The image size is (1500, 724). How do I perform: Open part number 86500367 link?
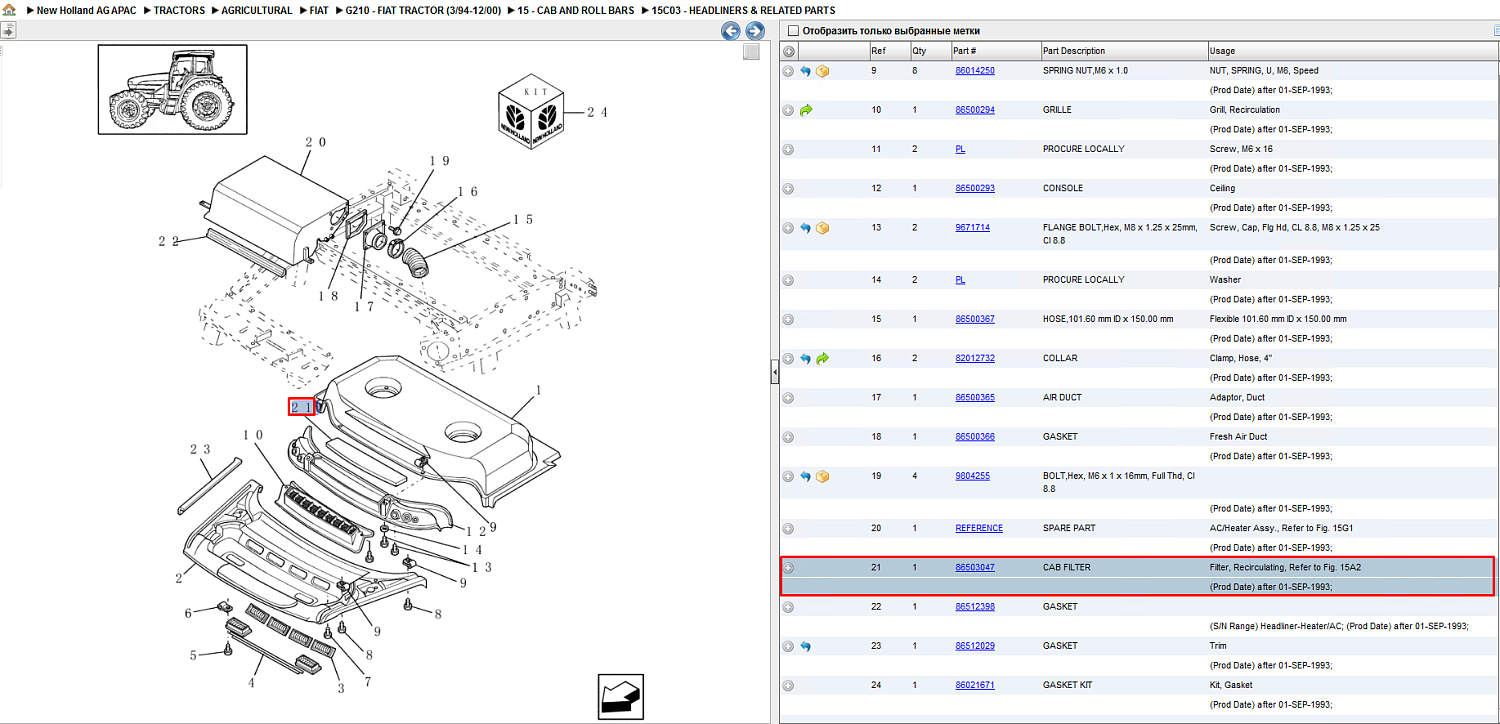(x=975, y=319)
